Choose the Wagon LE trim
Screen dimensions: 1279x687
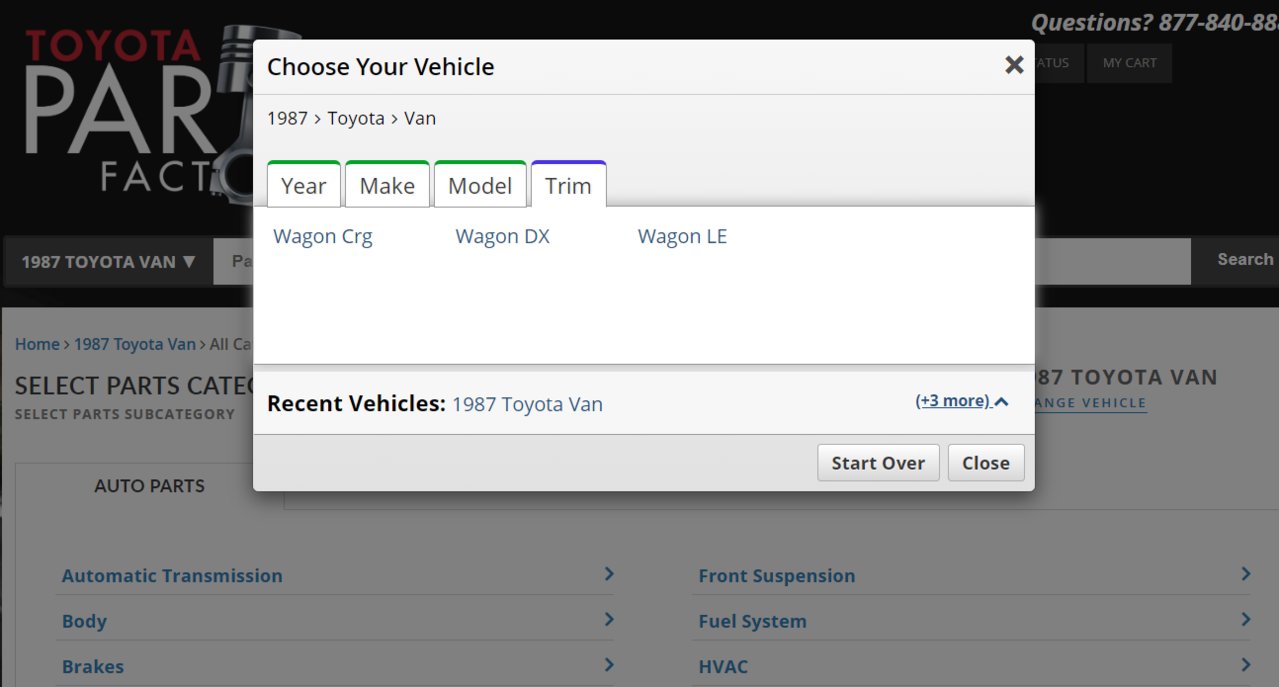[x=683, y=237]
